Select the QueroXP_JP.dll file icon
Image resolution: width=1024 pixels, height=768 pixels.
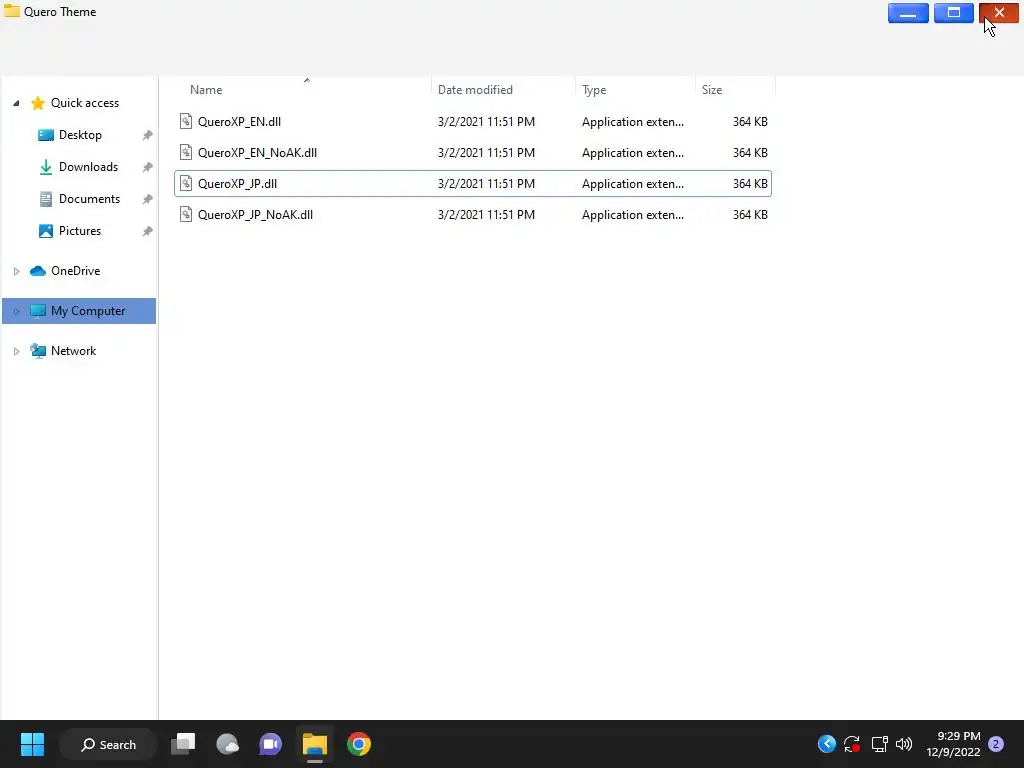186,184
